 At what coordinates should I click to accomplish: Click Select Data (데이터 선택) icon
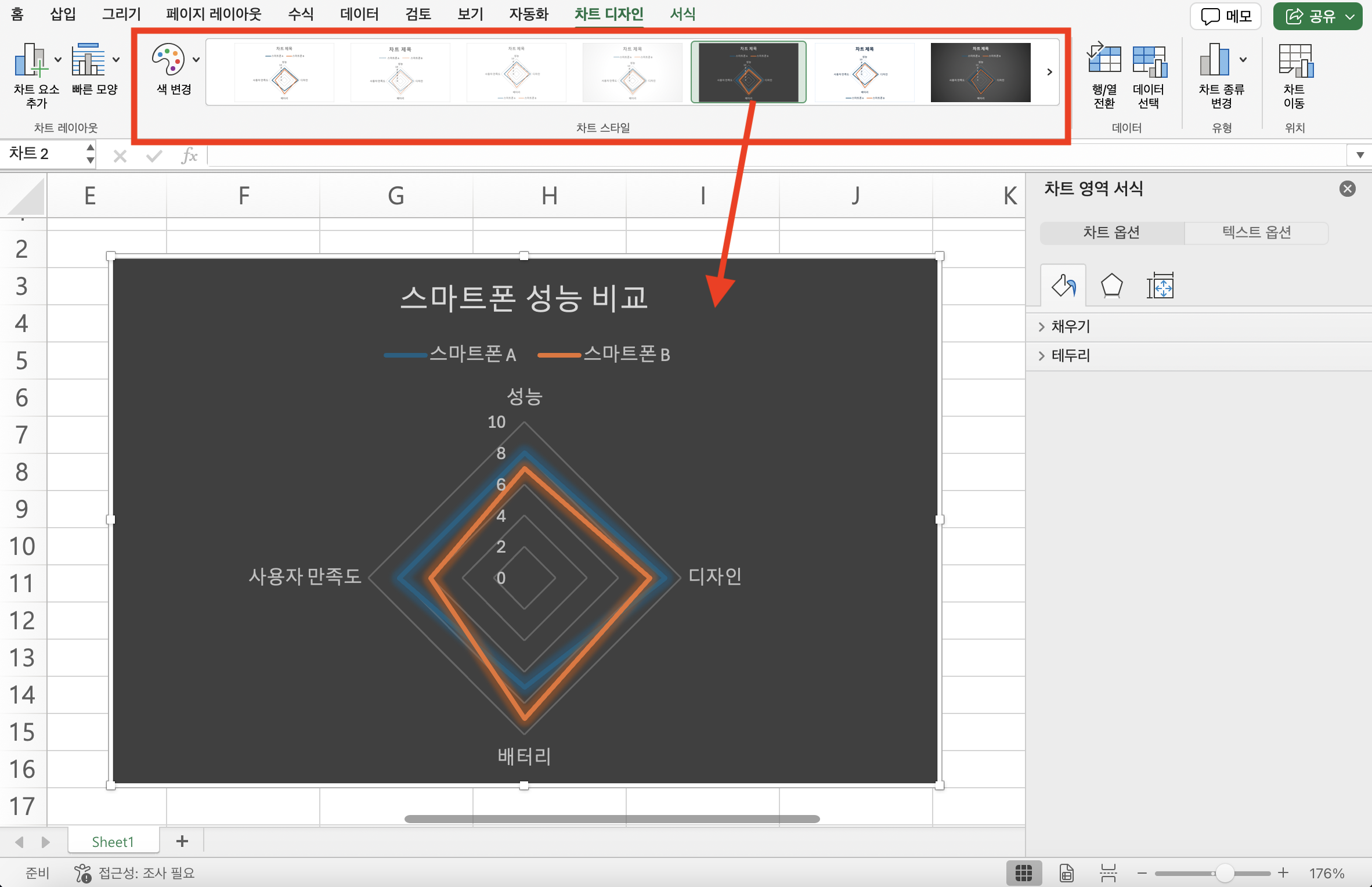click(1149, 60)
